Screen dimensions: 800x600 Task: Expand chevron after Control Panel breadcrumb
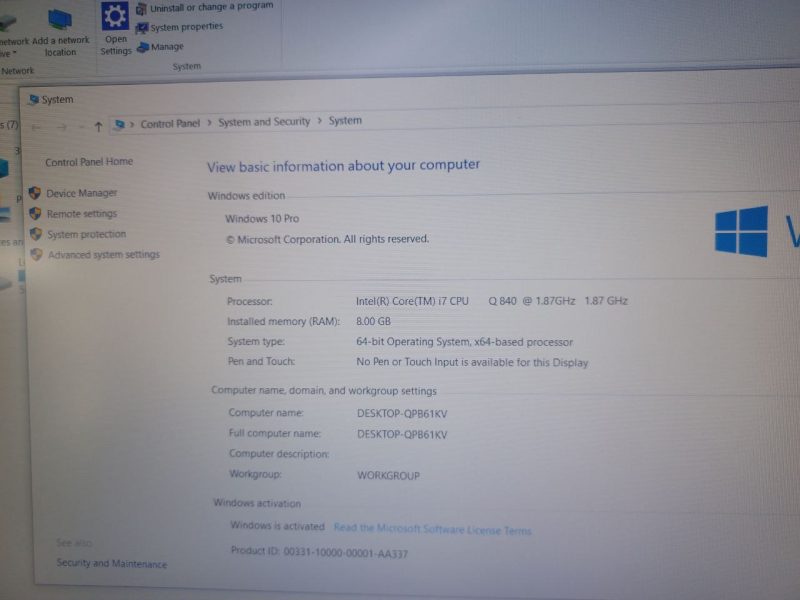click(209, 123)
